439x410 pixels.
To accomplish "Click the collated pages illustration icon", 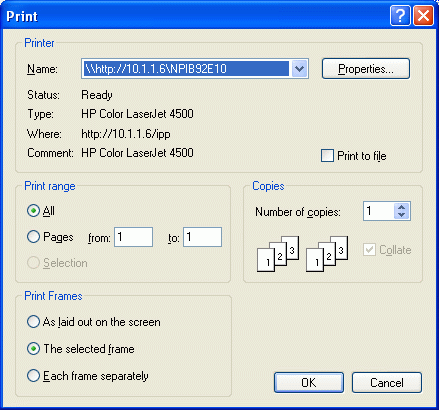I will [x=278, y=254].
